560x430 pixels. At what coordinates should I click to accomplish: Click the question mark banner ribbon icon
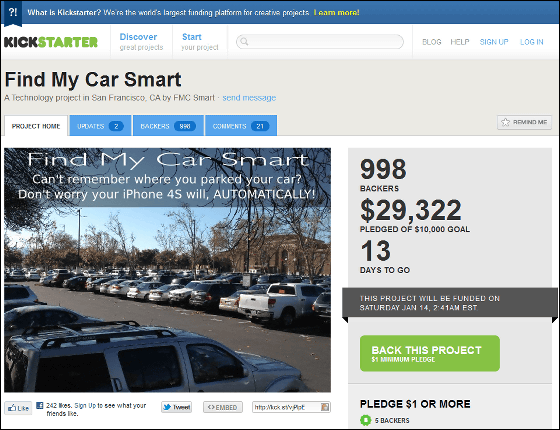(13, 13)
